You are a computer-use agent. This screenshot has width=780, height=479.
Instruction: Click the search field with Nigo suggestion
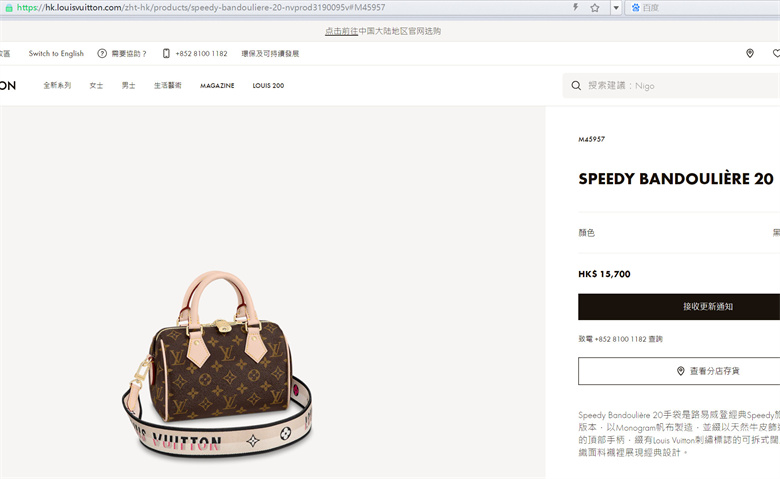pyautogui.click(x=672, y=86)
